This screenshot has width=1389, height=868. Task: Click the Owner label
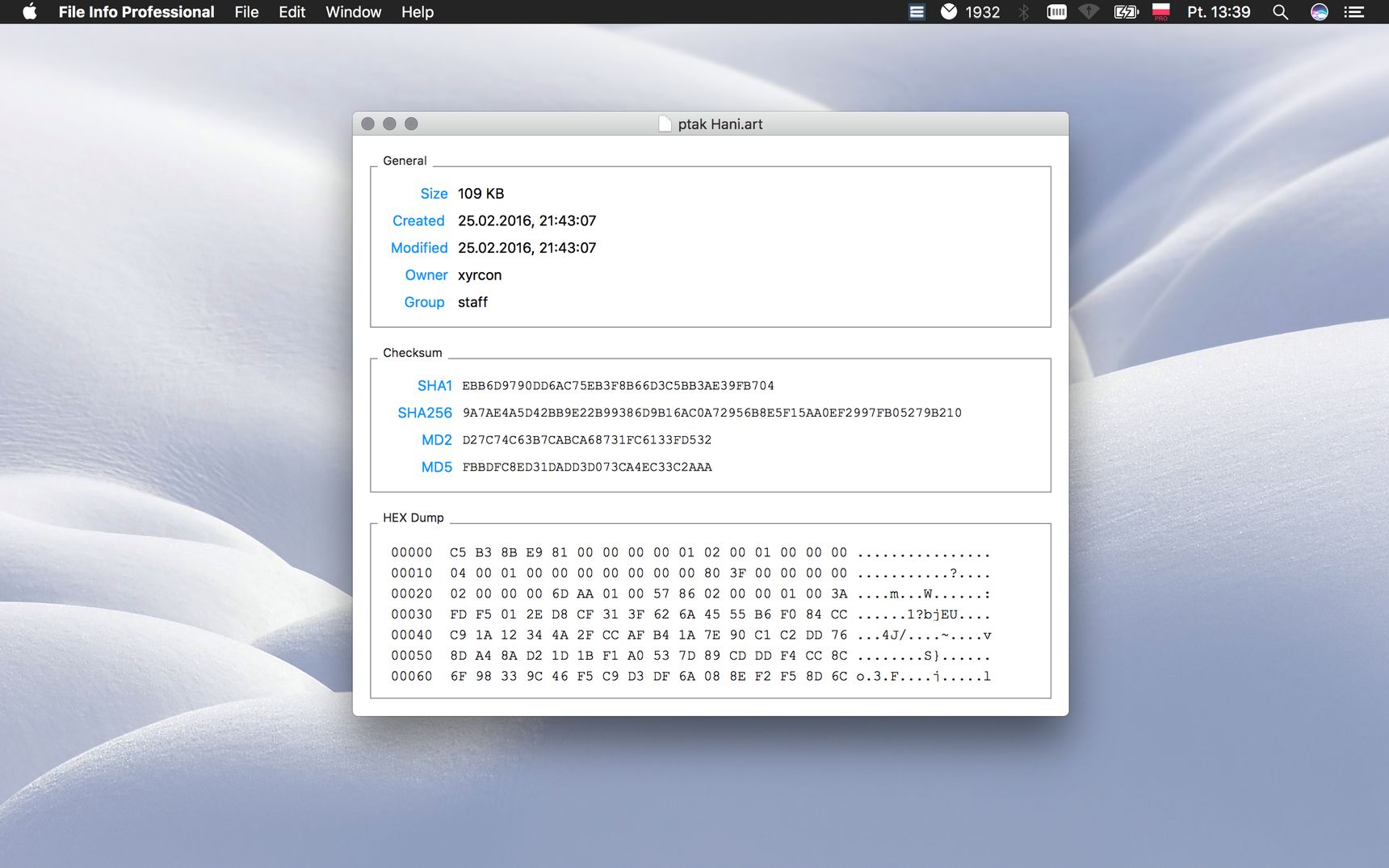click(426, 275)
